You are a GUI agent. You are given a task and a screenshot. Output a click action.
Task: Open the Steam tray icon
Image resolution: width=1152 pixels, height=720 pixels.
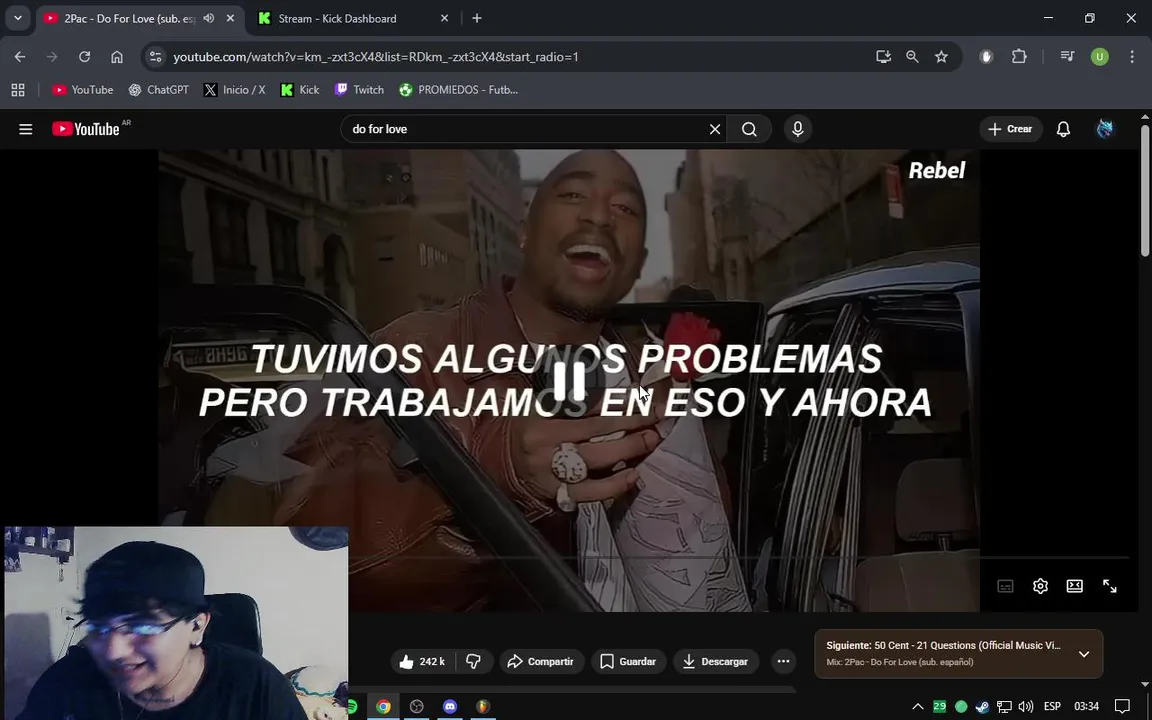tap(982, 707)
